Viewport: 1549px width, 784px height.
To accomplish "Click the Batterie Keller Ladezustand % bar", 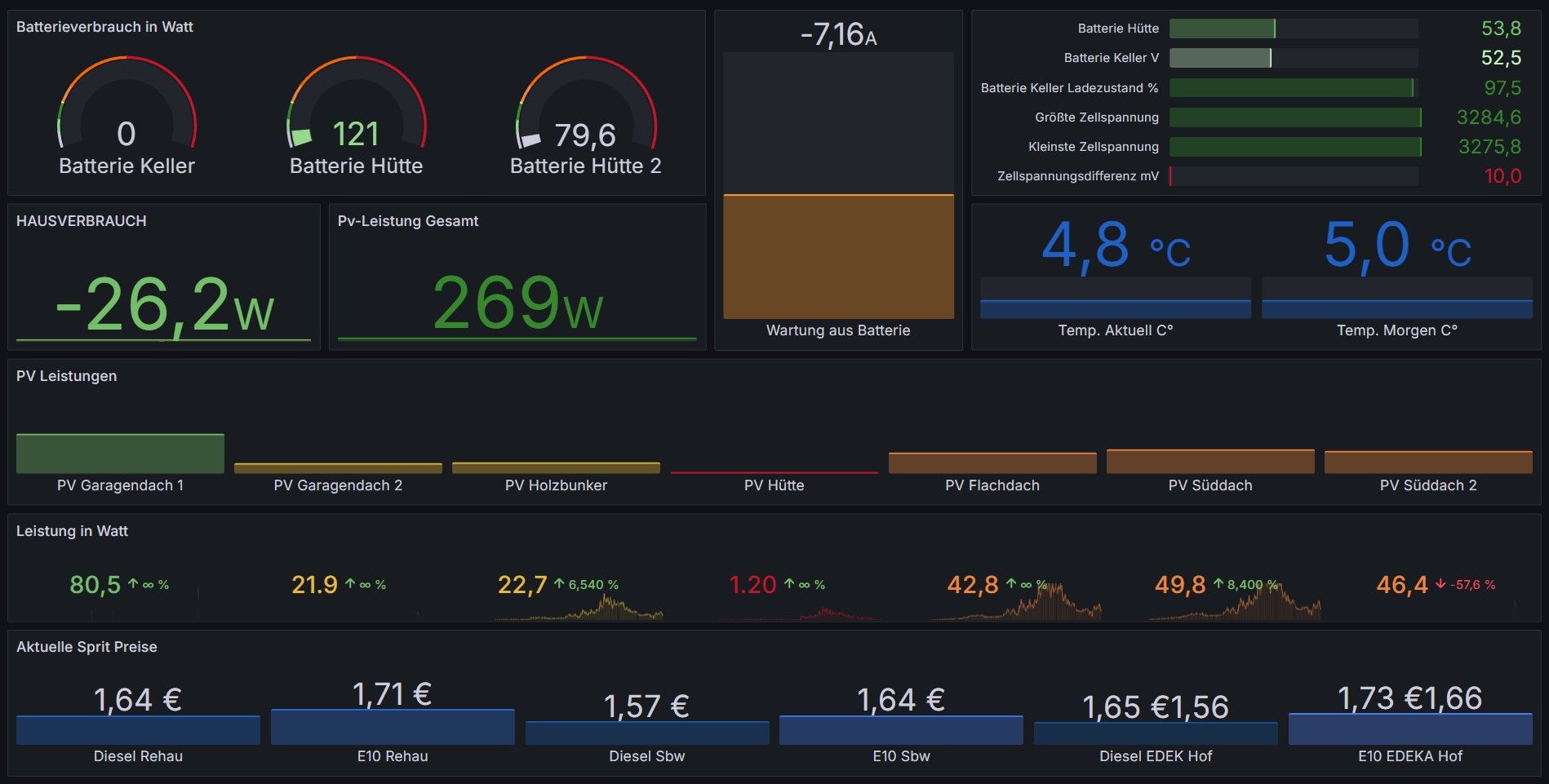I will pos(1294,87).
